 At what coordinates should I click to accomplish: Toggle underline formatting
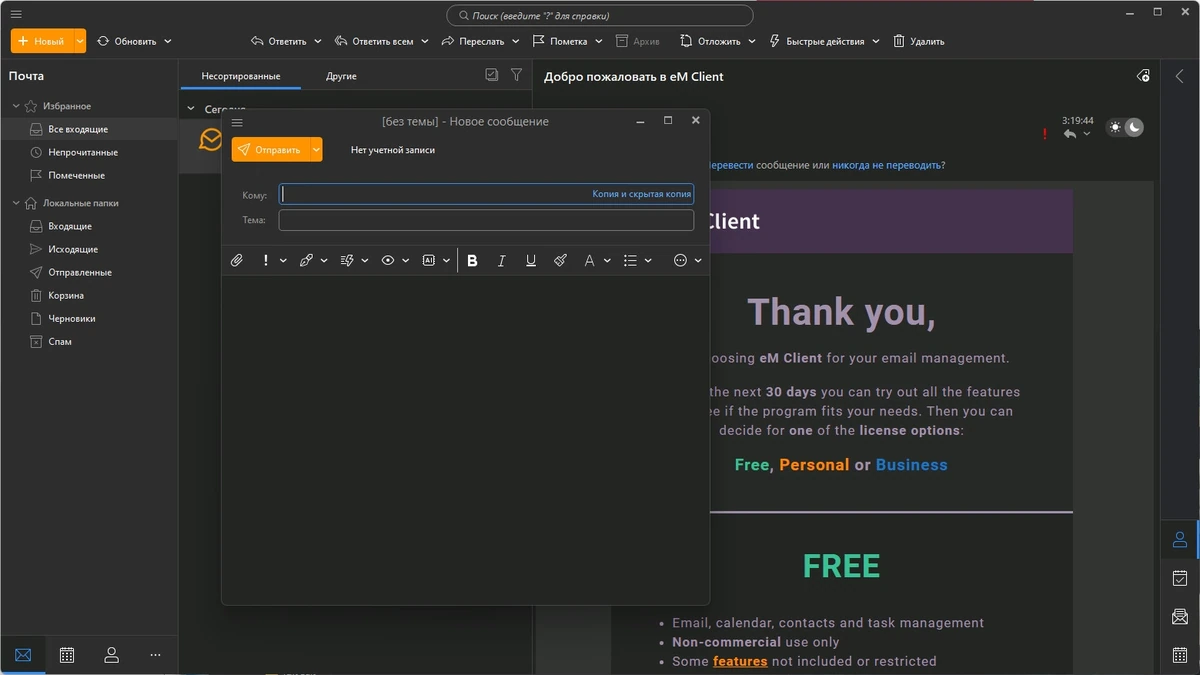pos(531,260)
